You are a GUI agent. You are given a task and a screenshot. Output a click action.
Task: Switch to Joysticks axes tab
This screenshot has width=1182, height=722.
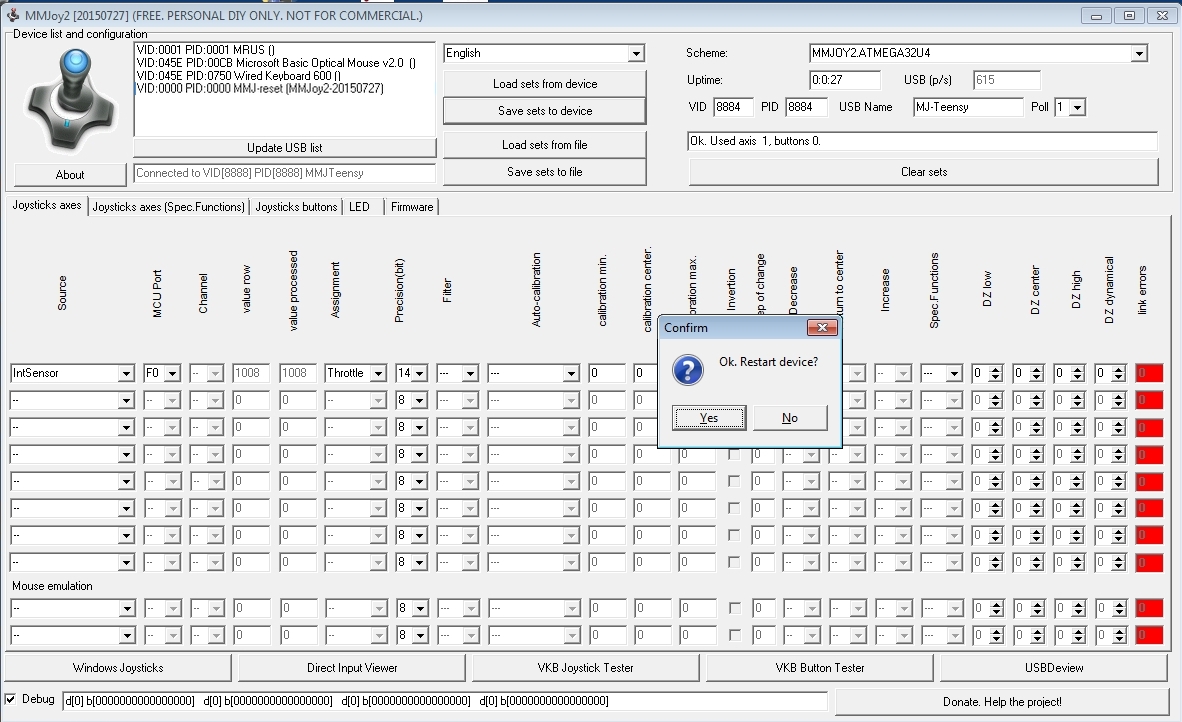[47, 205]
